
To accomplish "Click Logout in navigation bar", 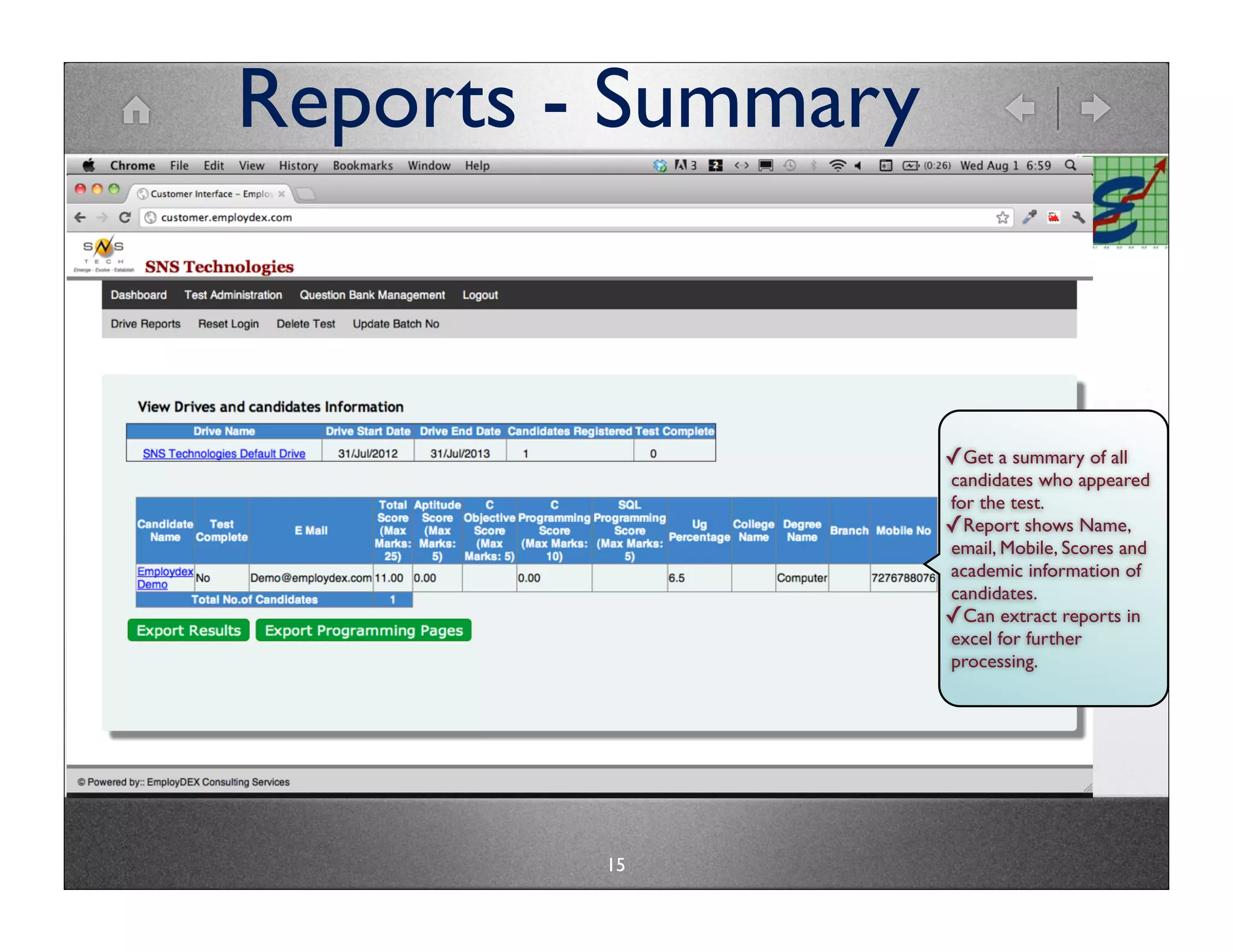I will click(480, 295).
